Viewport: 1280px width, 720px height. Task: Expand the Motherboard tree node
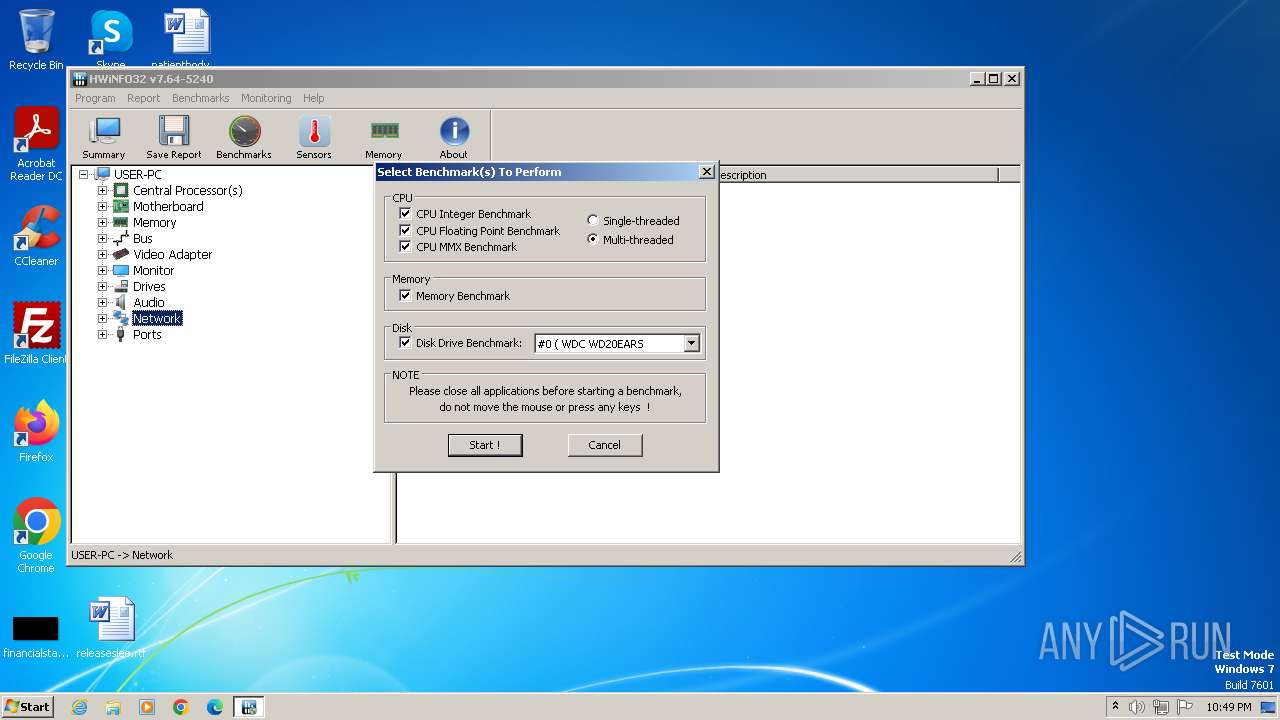point(102,206)
